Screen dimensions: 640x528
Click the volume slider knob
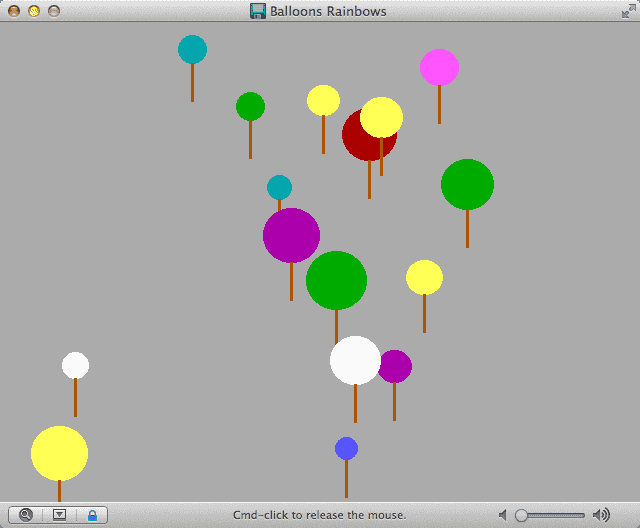pyautogui.click(x=521, y=515)
